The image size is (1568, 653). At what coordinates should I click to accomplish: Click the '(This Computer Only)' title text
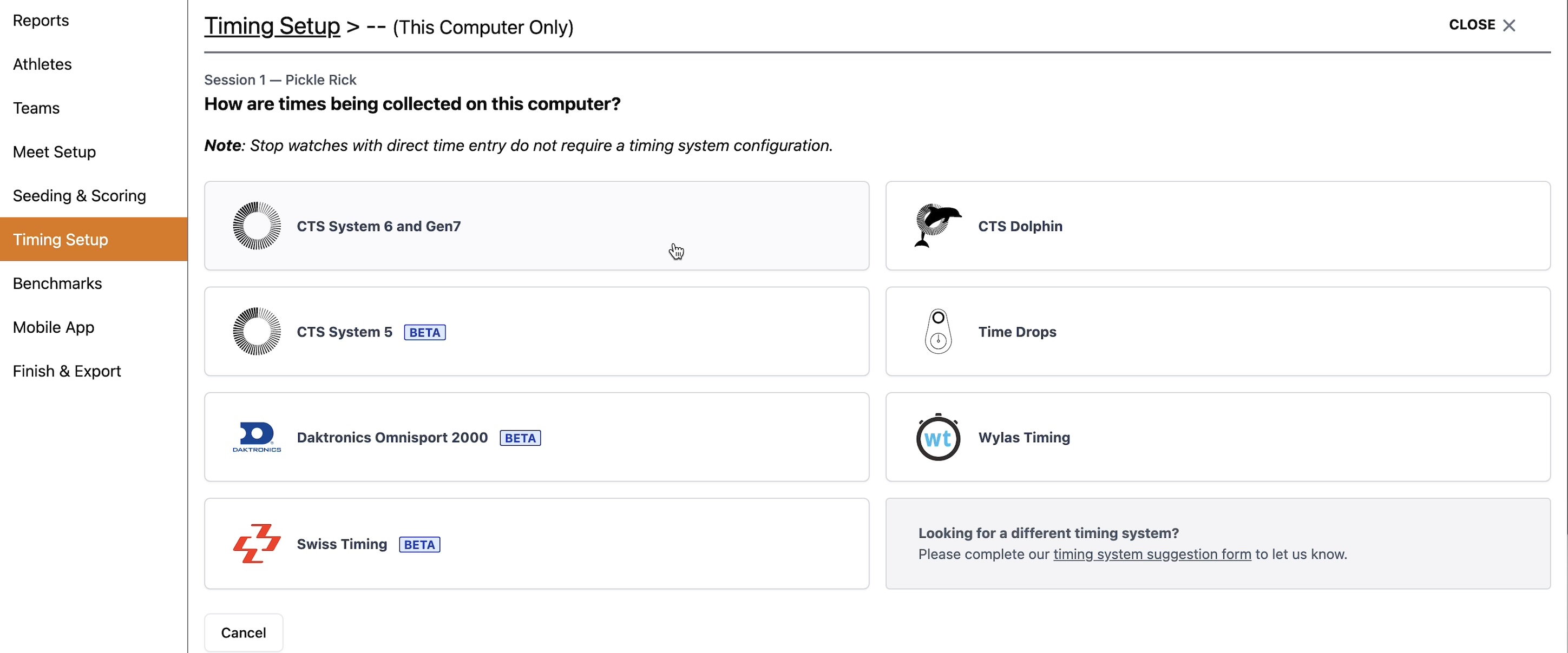tap(483, 28)
